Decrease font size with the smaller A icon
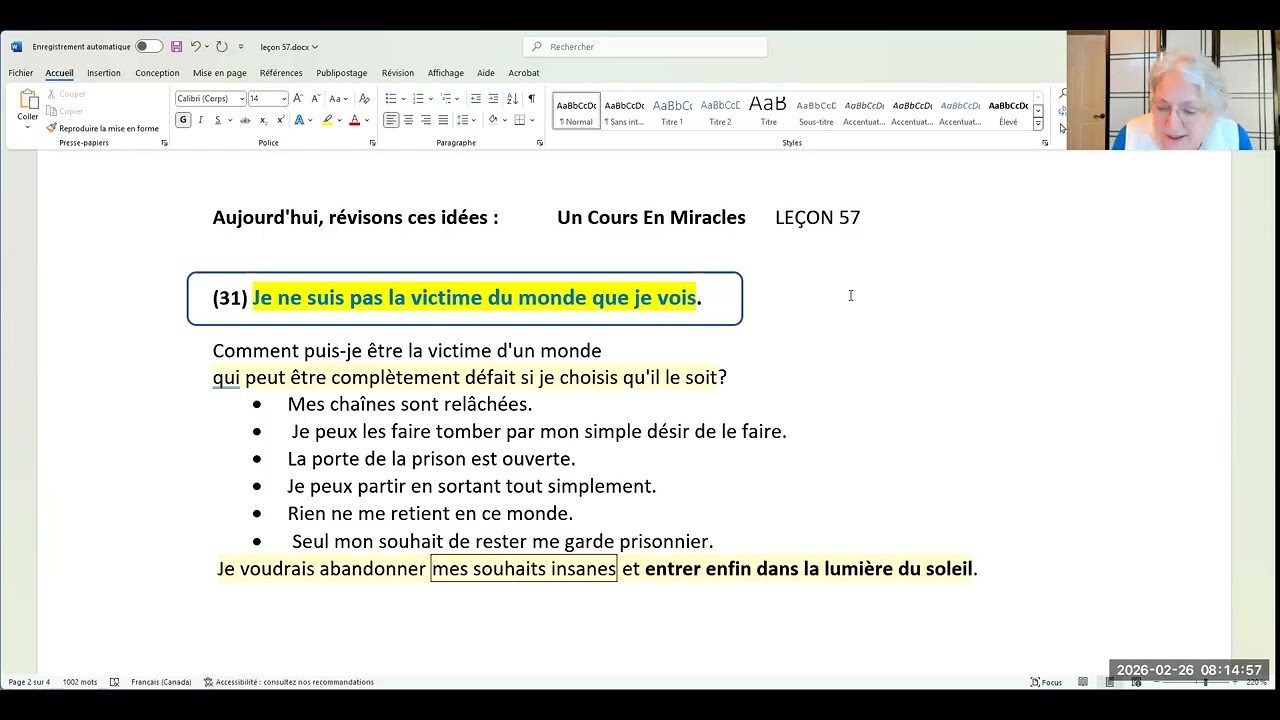Image resolution: width=1280 pixels, height=720 pixels. pyautogui.click(x=315, y=98)
